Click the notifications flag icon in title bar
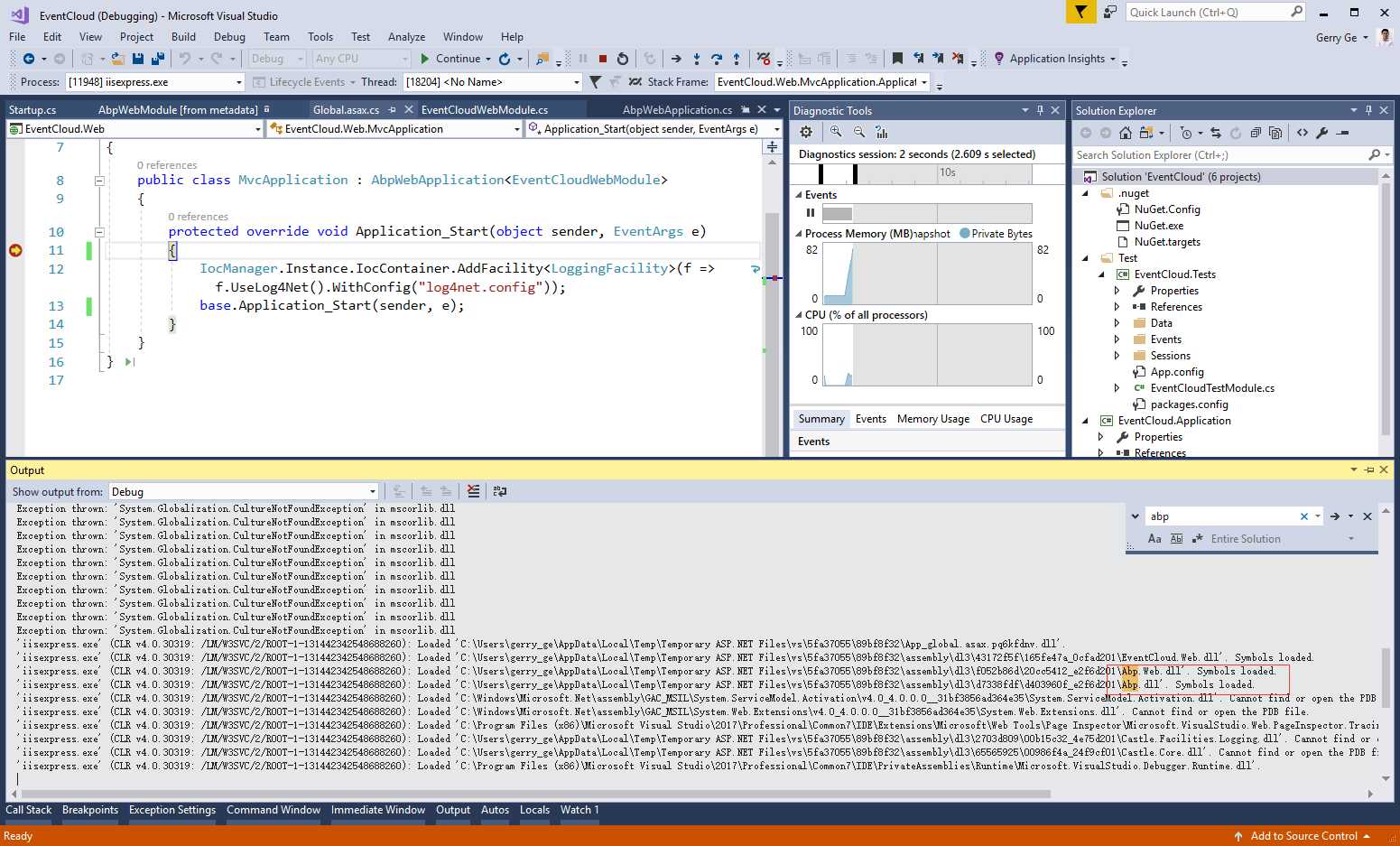Screen dimensions: 1400x846 click(1080, 12)
